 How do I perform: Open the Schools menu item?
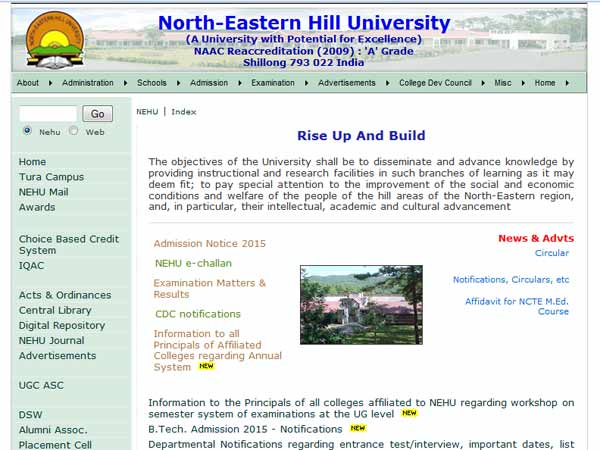[x=151, y=83]
